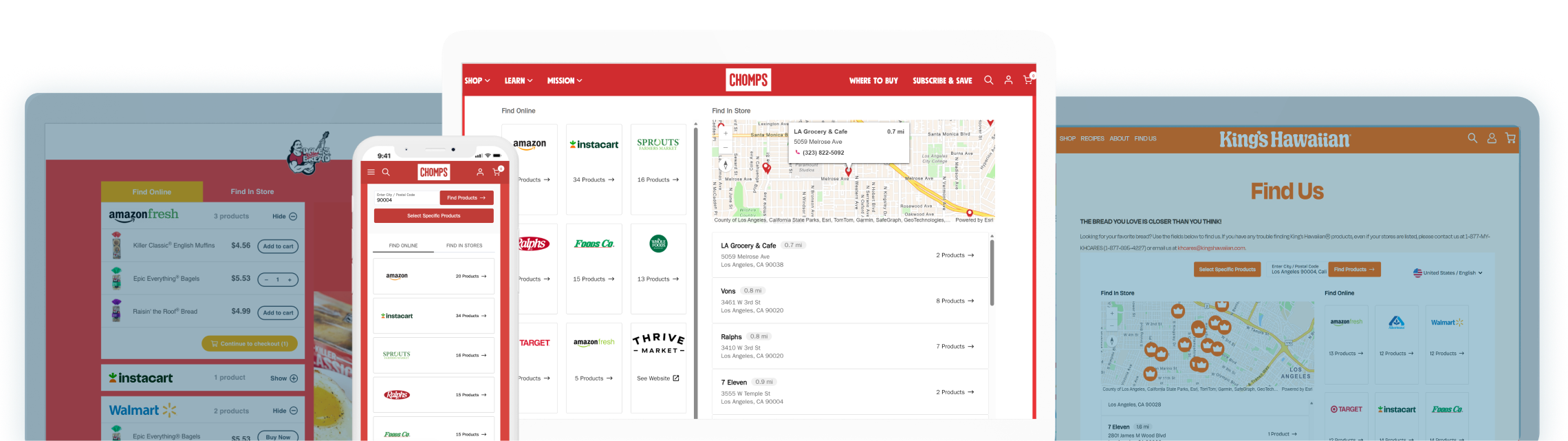Select FIND IN STORES tab on mobile
Screen dimensions: 1568x441
tap(464, 246)
